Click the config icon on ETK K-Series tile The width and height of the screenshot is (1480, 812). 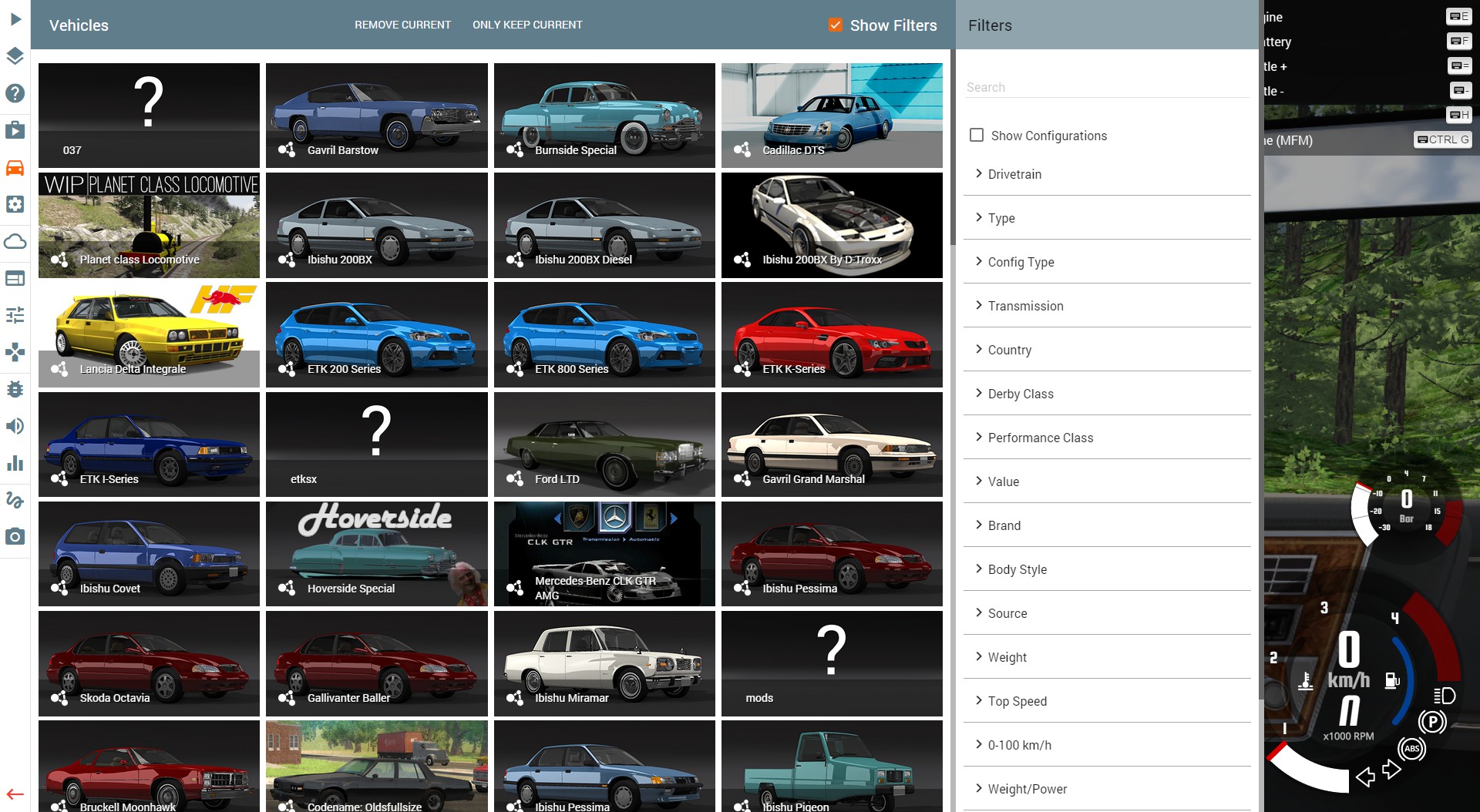(x=742, y=368)
